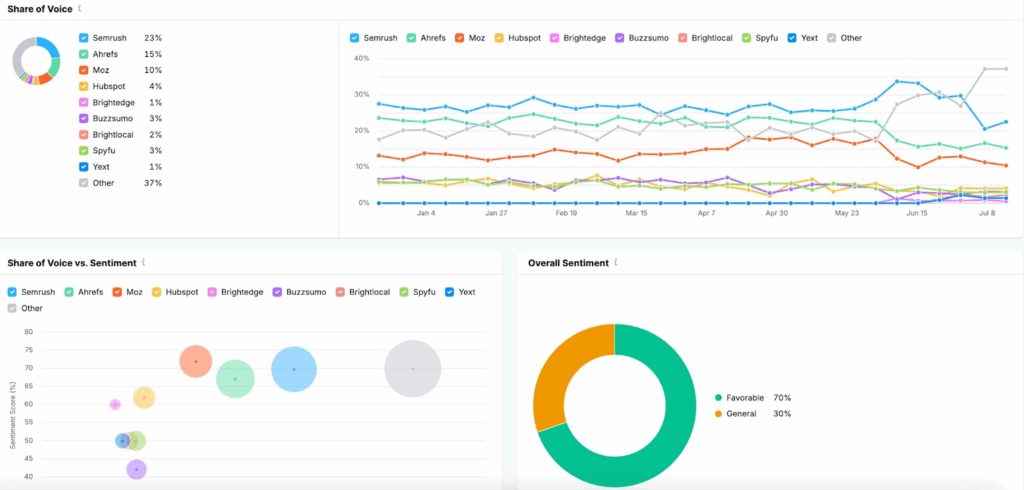Click the small Share of Voice donut chart
This screenshot has width=1024, height=490.
(38, 60)
